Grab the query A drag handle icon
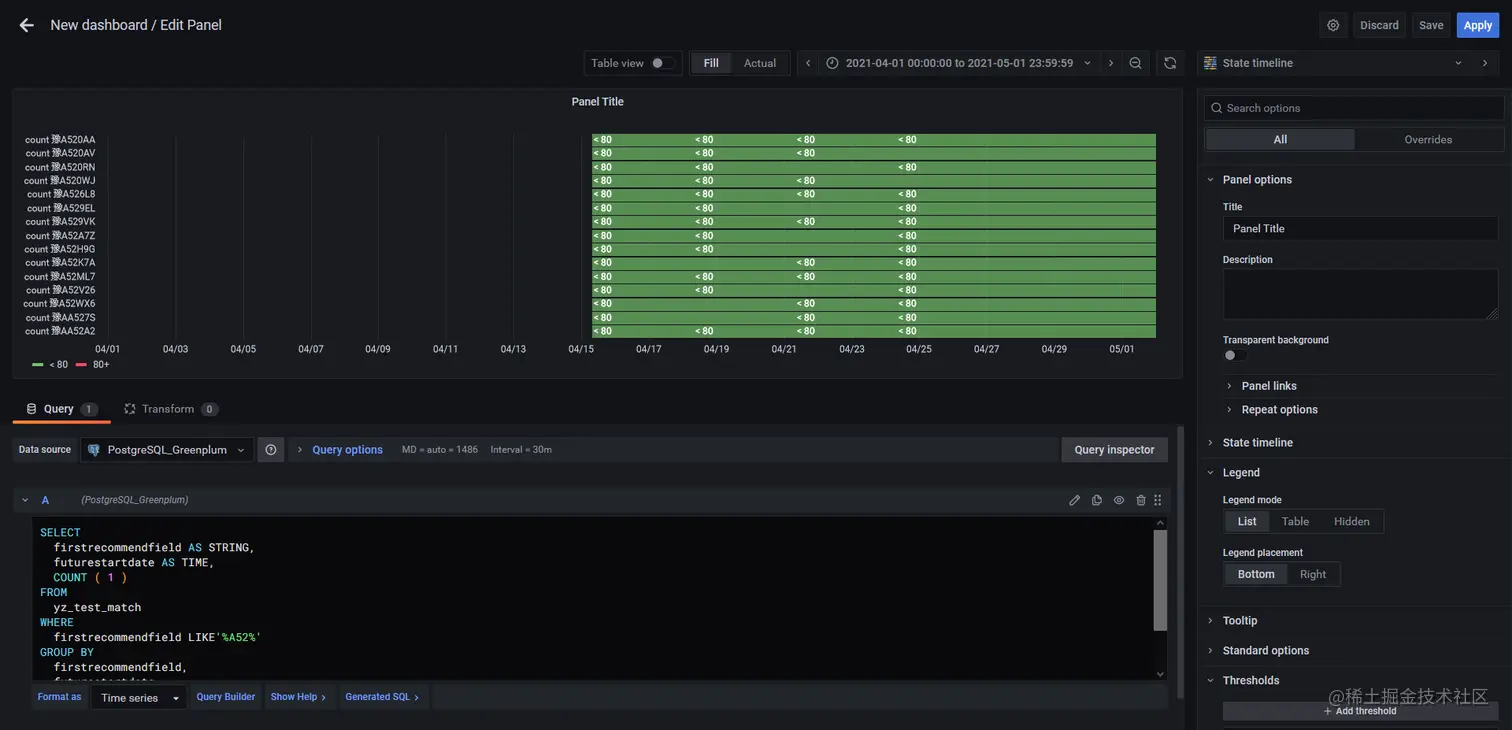1512x730 pixels. (1158, 500)
